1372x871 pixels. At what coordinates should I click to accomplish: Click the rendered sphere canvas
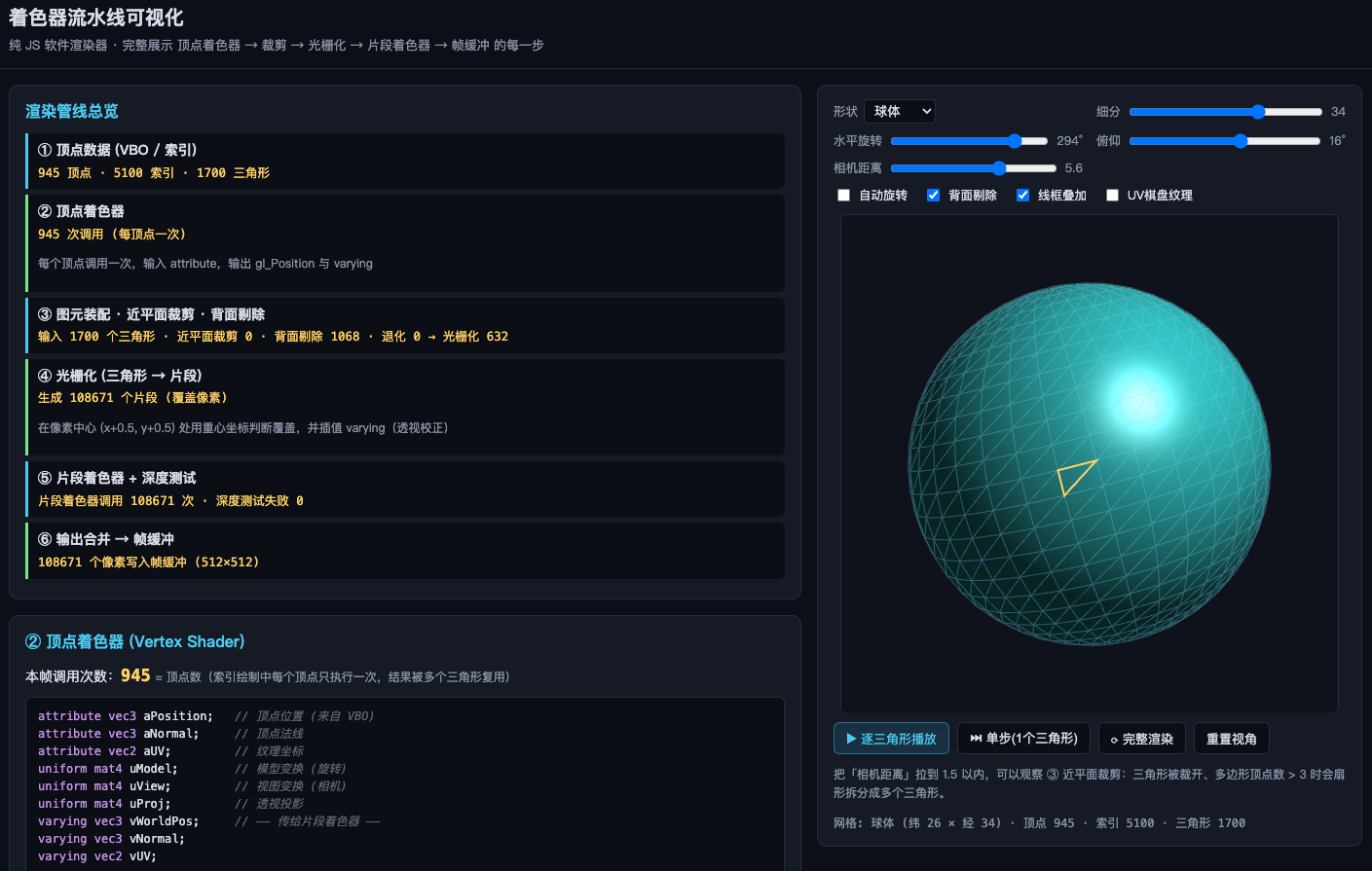(1089, 464)
